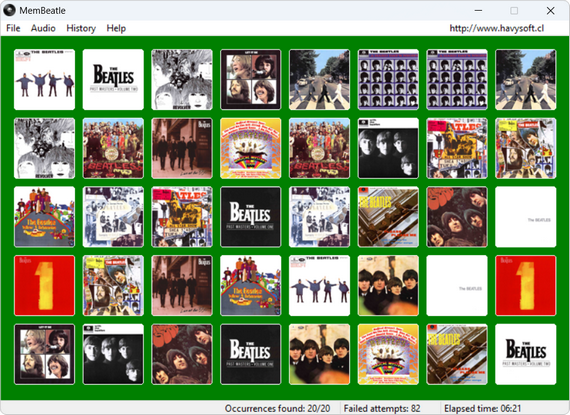Click Anthology 1 card in second row
This screenshot has width=570, height=415.
457,148
